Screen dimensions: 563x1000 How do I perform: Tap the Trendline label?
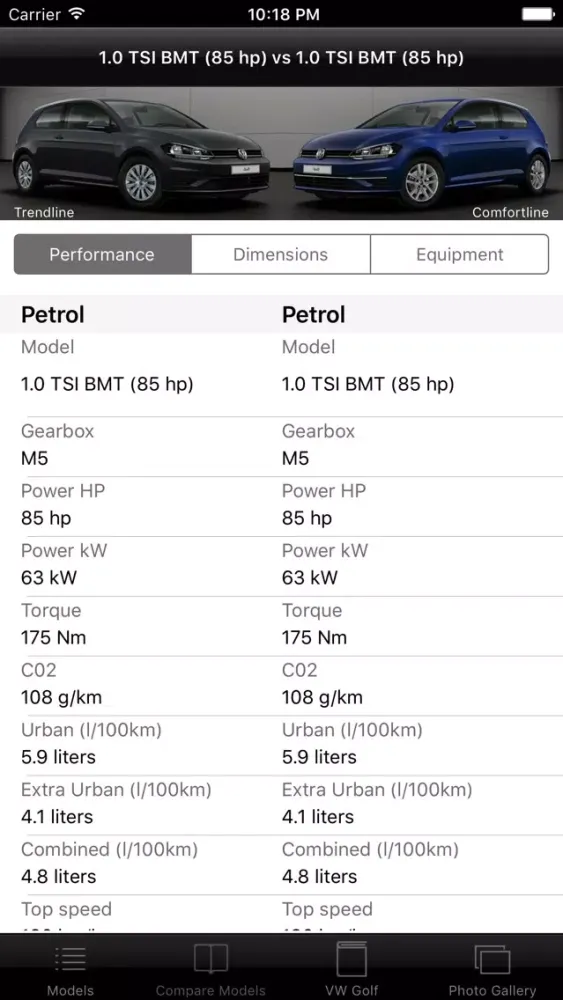[x=44, y=212]
